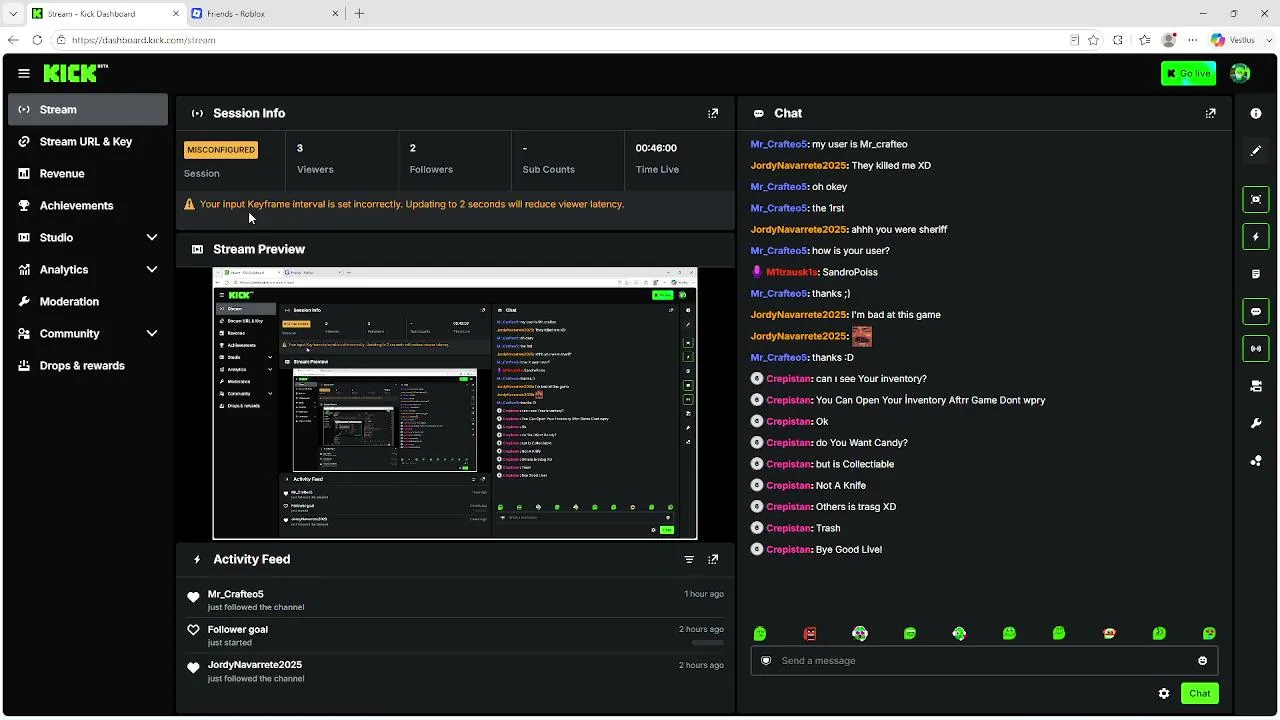The height and width of the screenshot is (720, 1280).
Task: Click the three-dots cluster icon in right toolbar
Action: 1256,461
